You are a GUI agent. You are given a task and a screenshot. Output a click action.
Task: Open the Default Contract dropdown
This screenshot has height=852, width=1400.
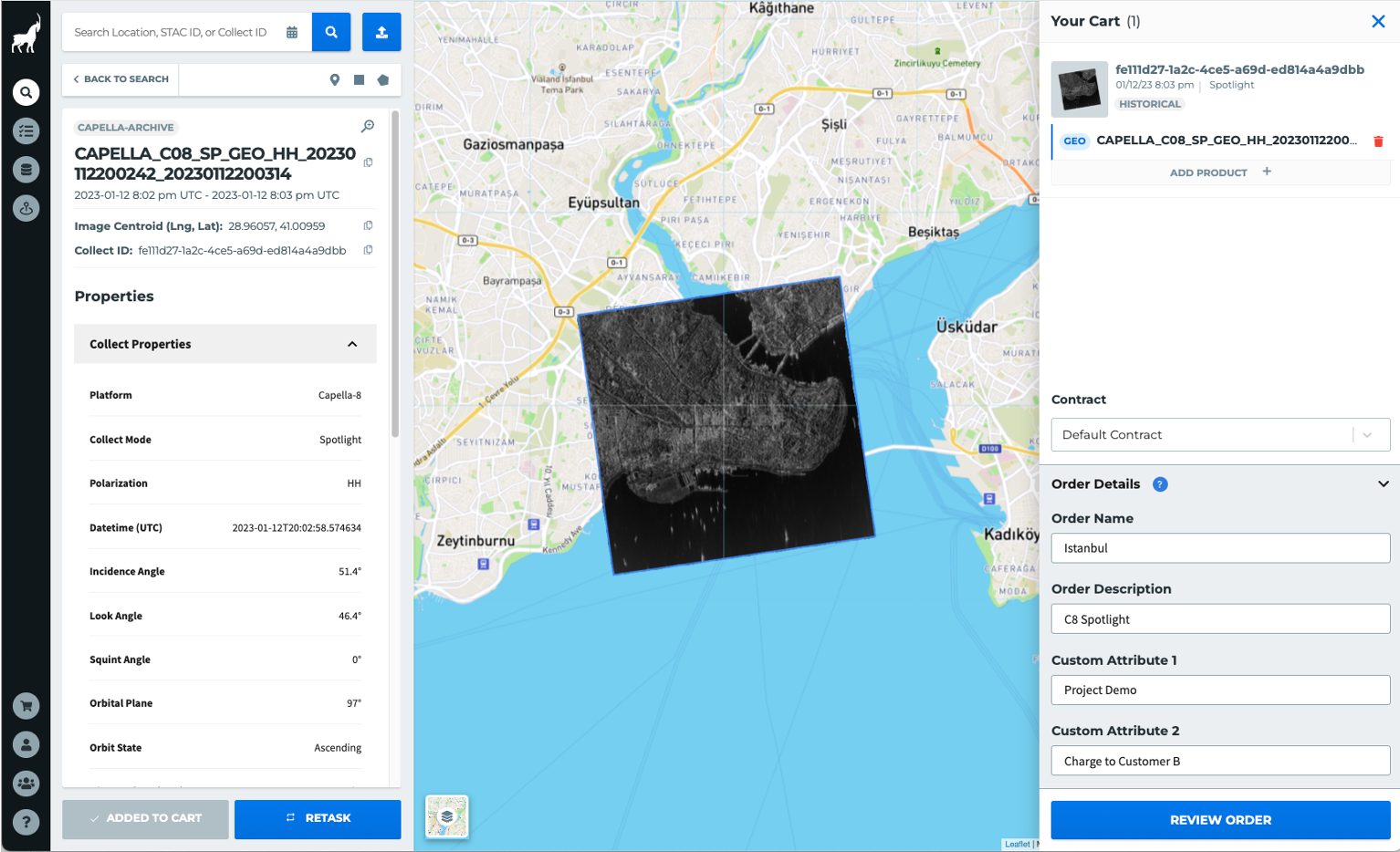[x=1220, y=435]
